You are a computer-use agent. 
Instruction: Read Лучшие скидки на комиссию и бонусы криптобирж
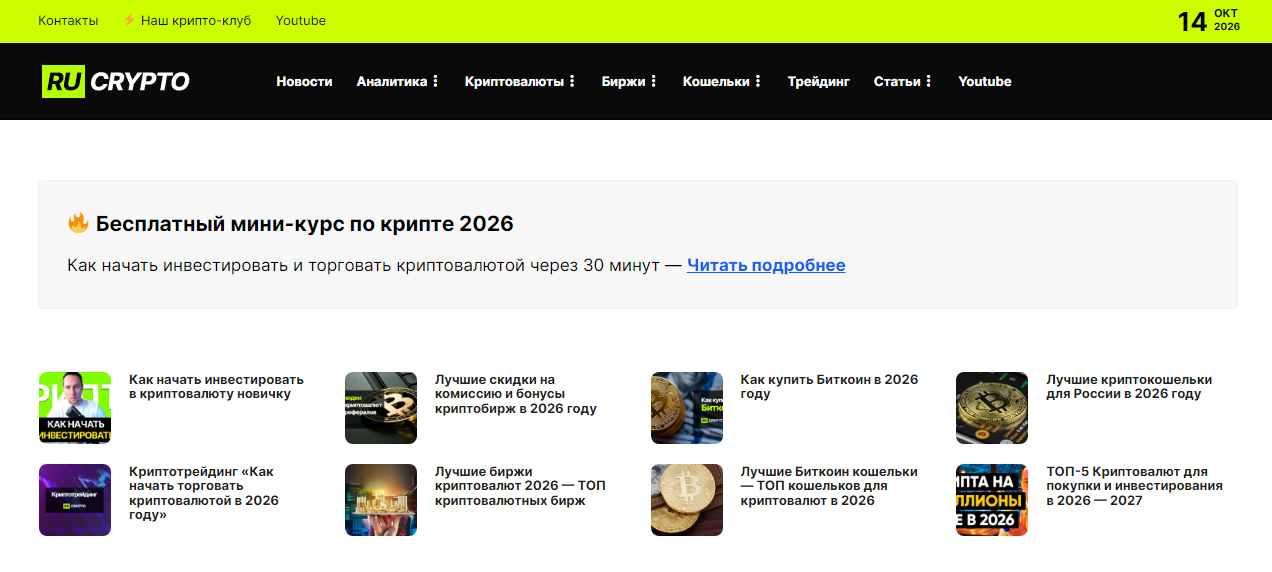tap(516, 394)
